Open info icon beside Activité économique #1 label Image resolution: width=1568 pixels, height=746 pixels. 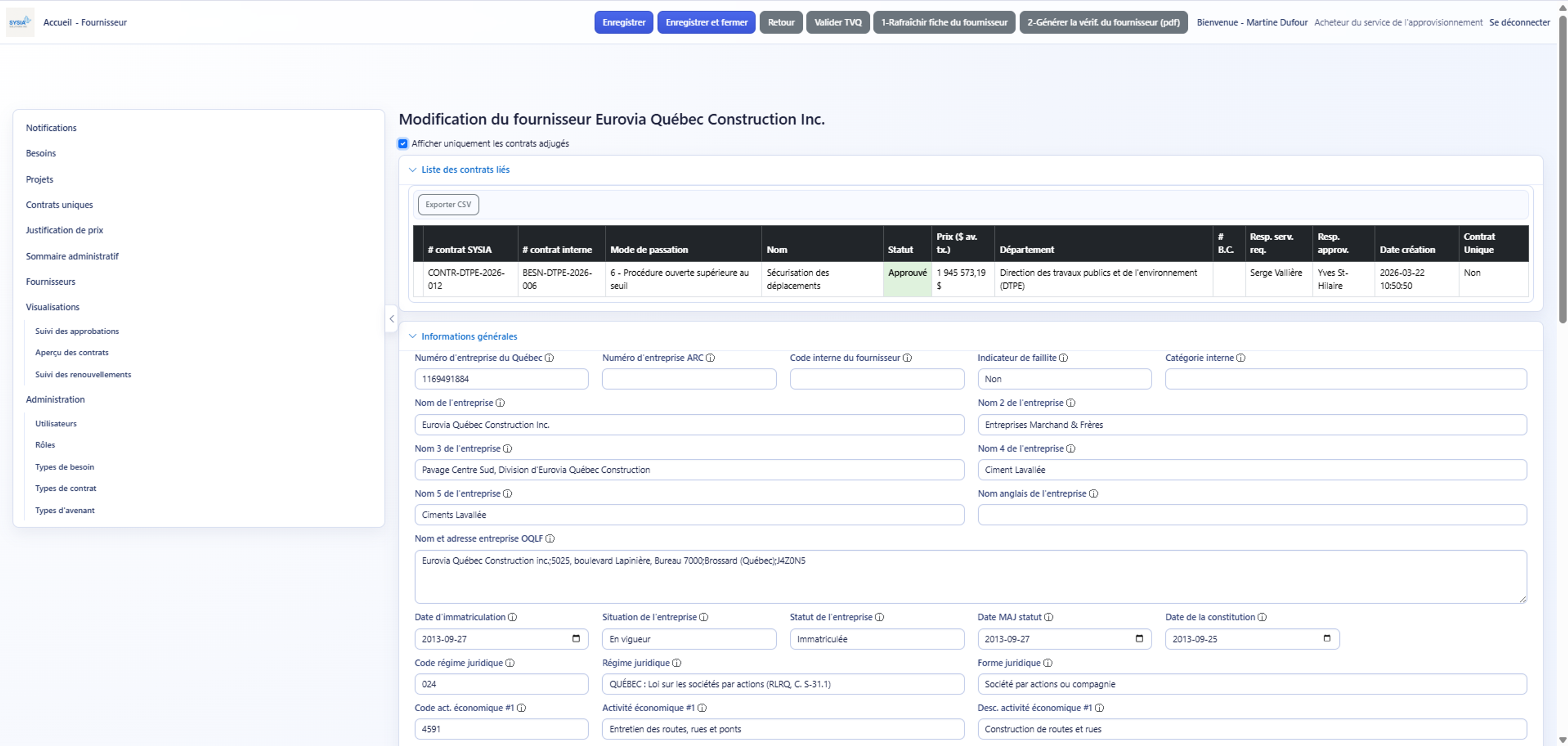coord(702,708)
